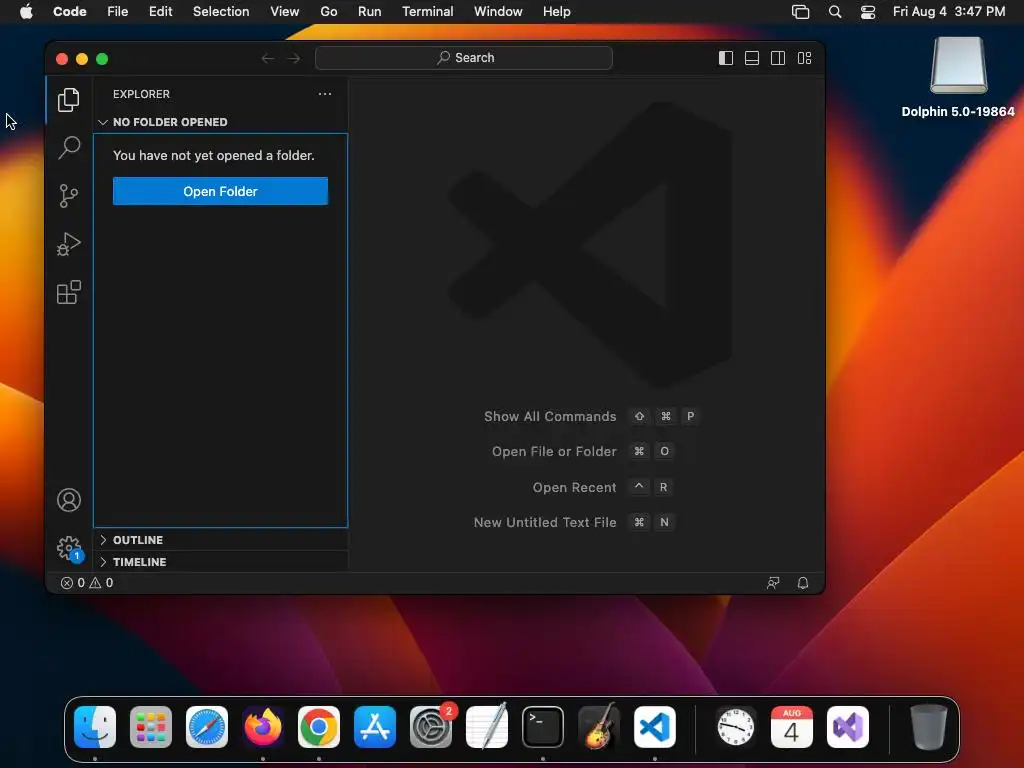Open Customize Layout icon in title bar
Image resolution: width=1024 pixels, height=768 pixels.
(805, 58)
